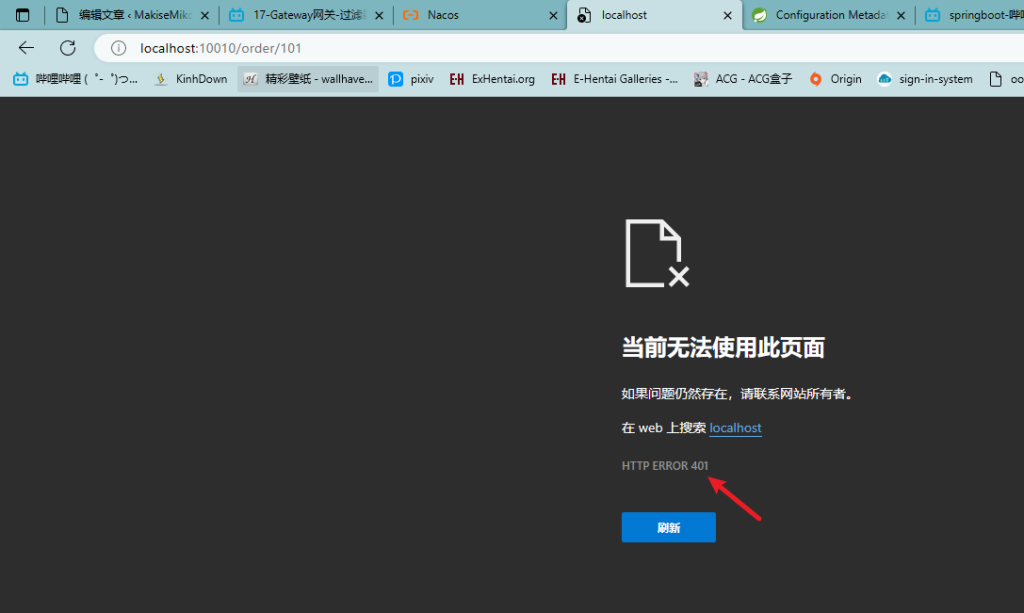Click the blue 刷新 refresh button
The width and height of the screenshot is (1024, 613).
[669, 527]
